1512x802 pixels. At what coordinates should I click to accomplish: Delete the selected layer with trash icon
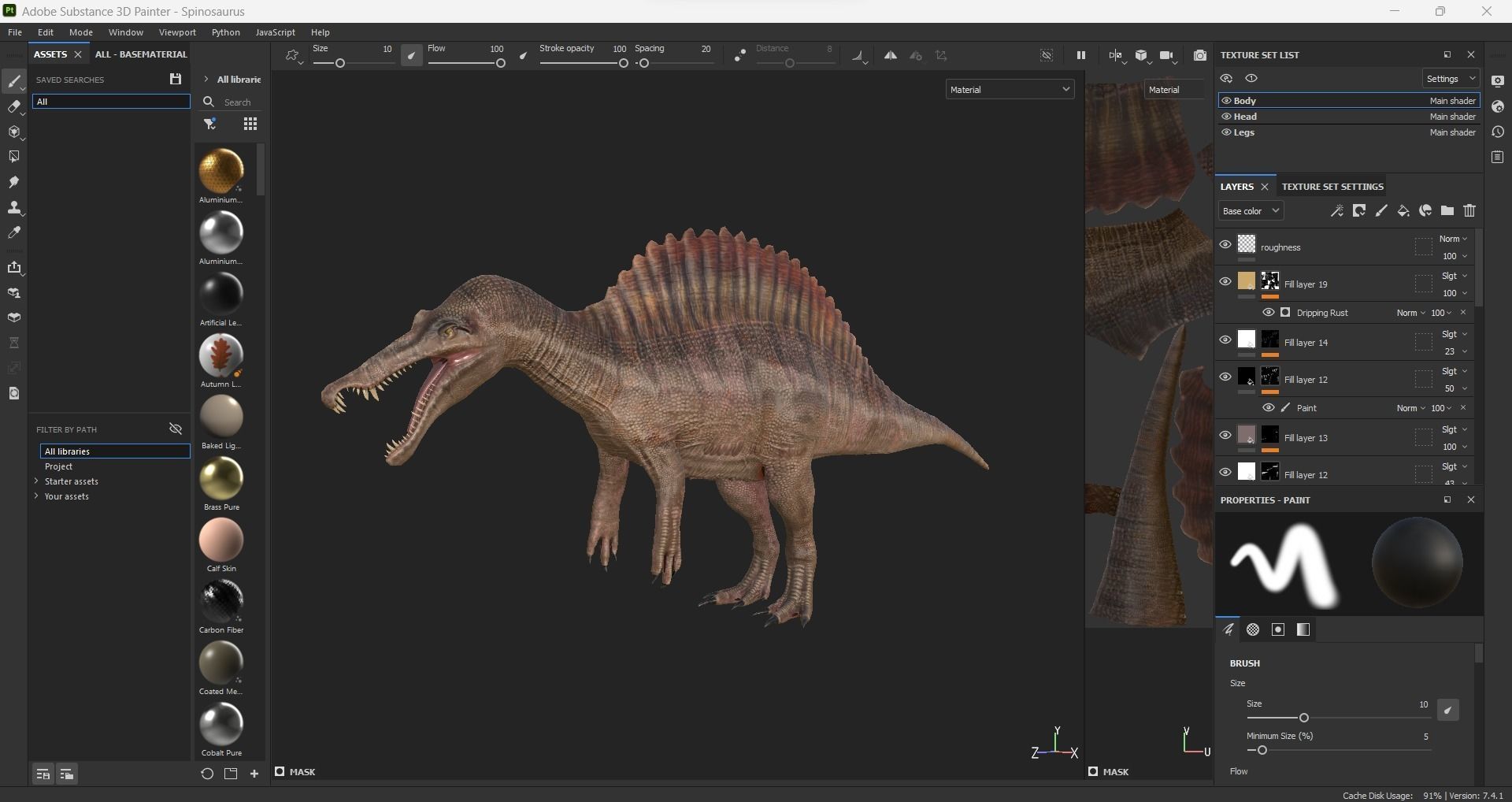tap(1469, 211)
